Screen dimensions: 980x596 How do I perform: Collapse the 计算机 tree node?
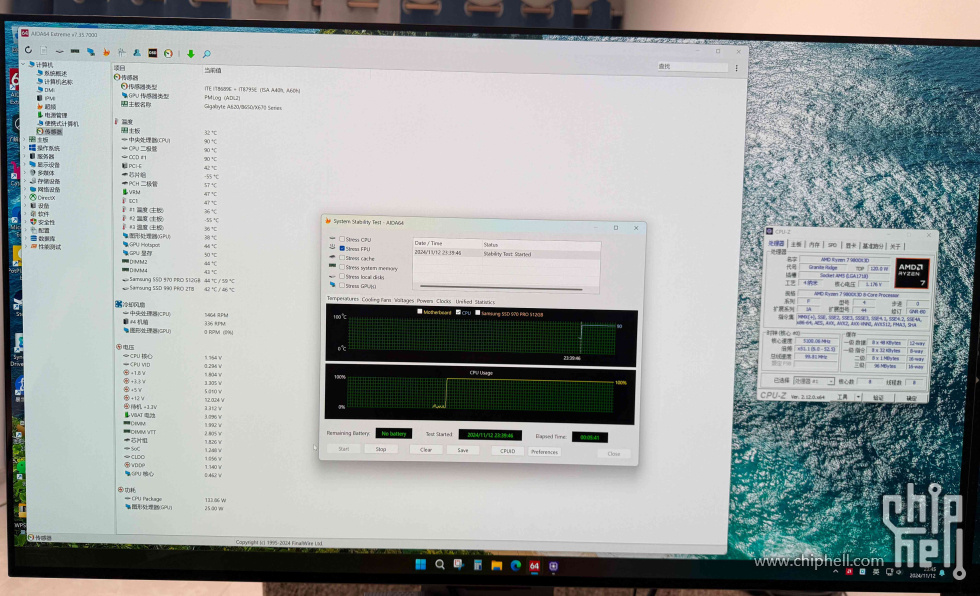[24, 64]
